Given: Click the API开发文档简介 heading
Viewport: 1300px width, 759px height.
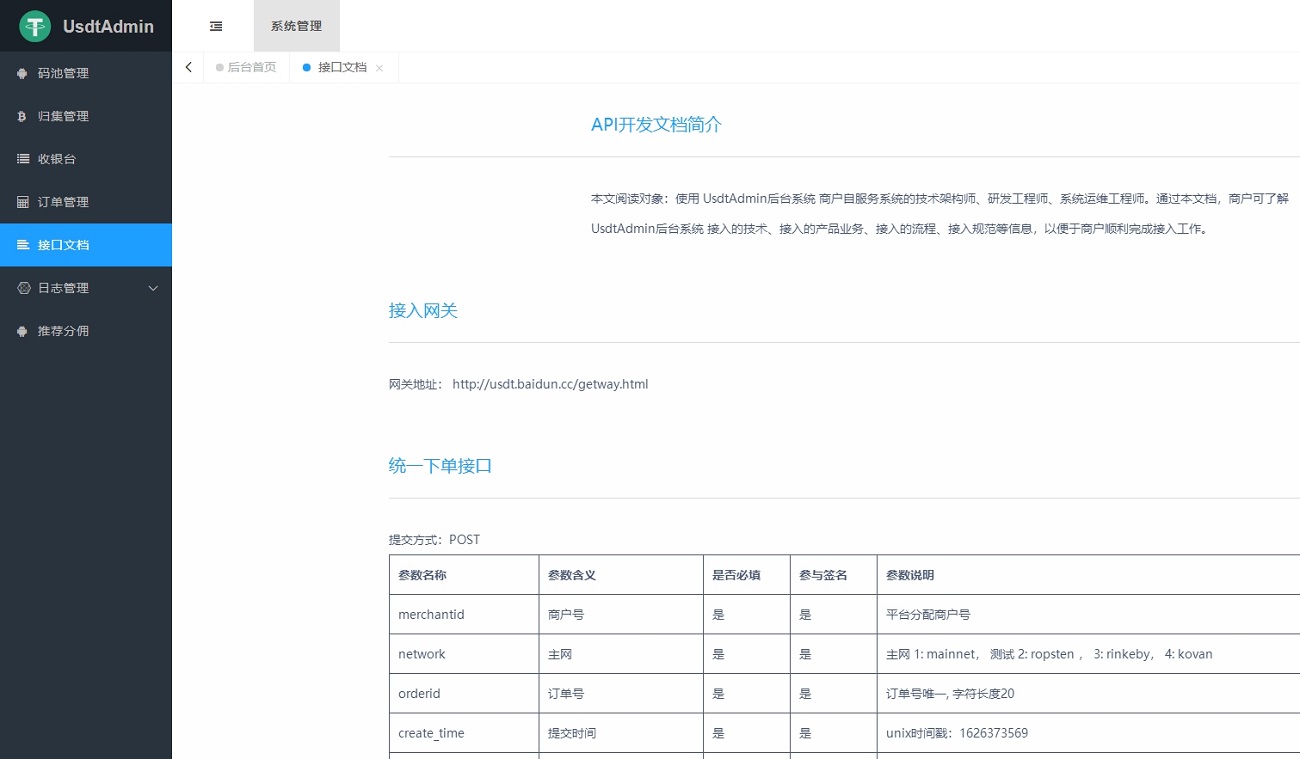Looking at the screenshot, I should click(656, 124).
